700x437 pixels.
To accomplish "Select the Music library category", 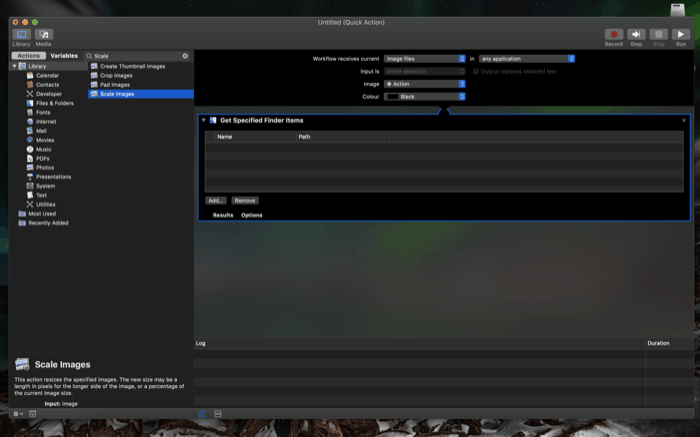I will [x=43, y=149].
